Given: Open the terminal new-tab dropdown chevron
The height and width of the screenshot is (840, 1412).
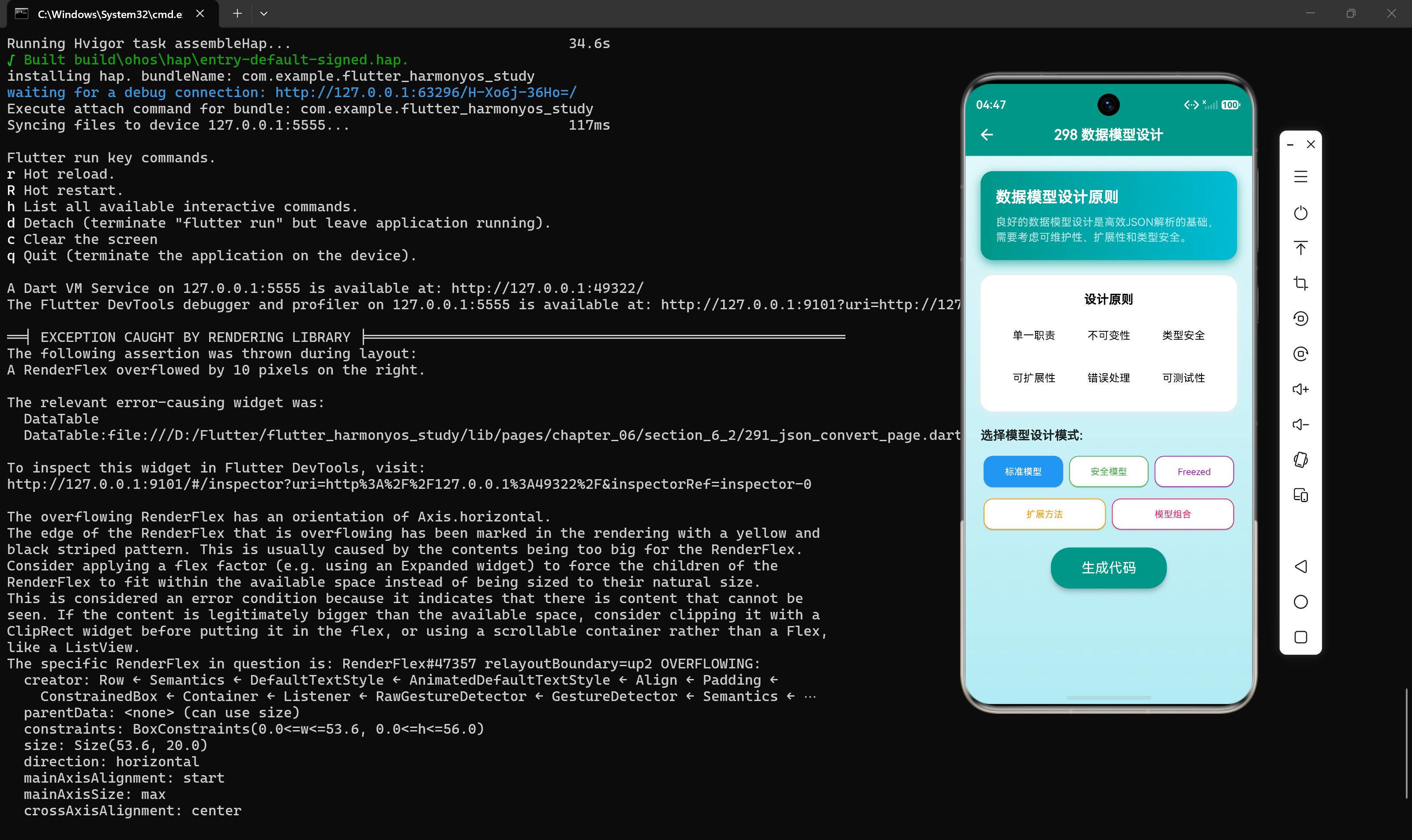Looking at the screenshot, I should coord(264,14).
